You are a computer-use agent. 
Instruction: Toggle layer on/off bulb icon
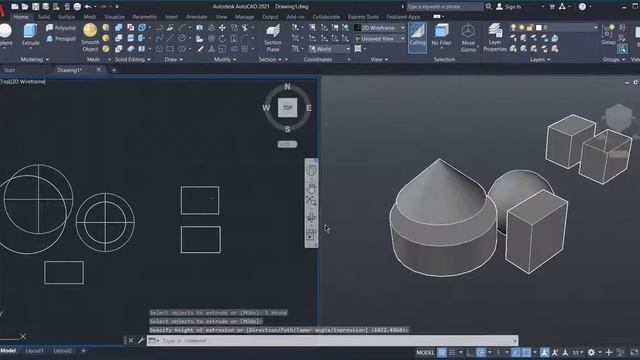(x=513, y=27)
